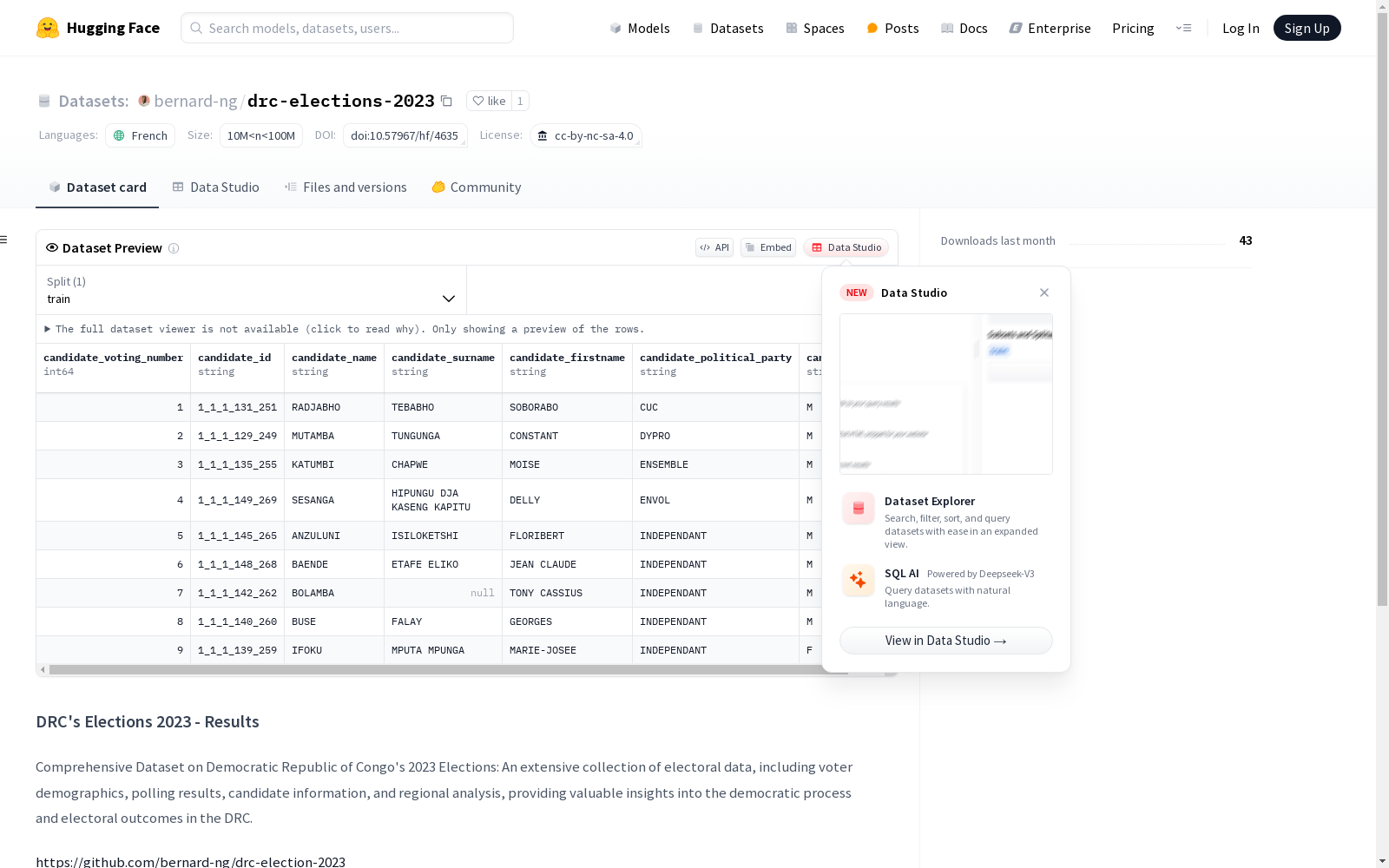Click the license icon beside cc-by-nc-sa-4.0
Screen dimensions: 1389x868
tap(543, 135)
